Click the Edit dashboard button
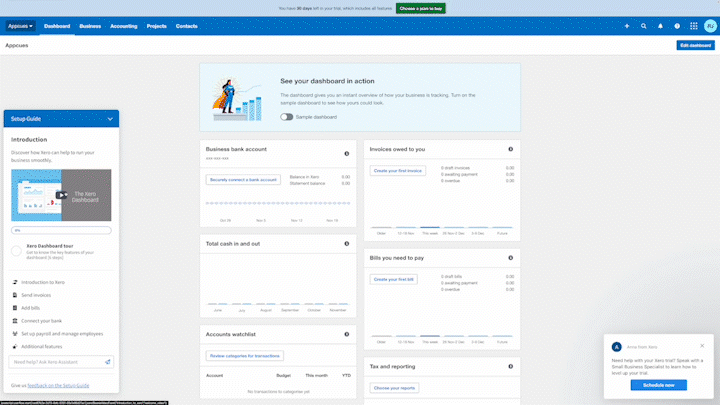This screenshot has width=720, height=405. click(x=695, y=45)
